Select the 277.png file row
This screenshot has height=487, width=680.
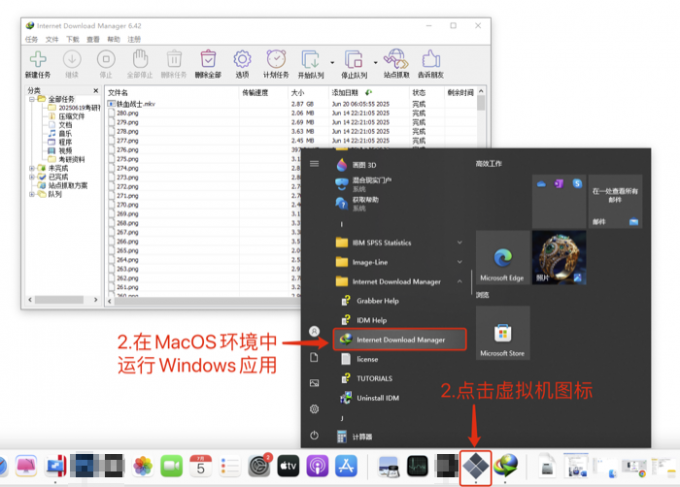291,141
